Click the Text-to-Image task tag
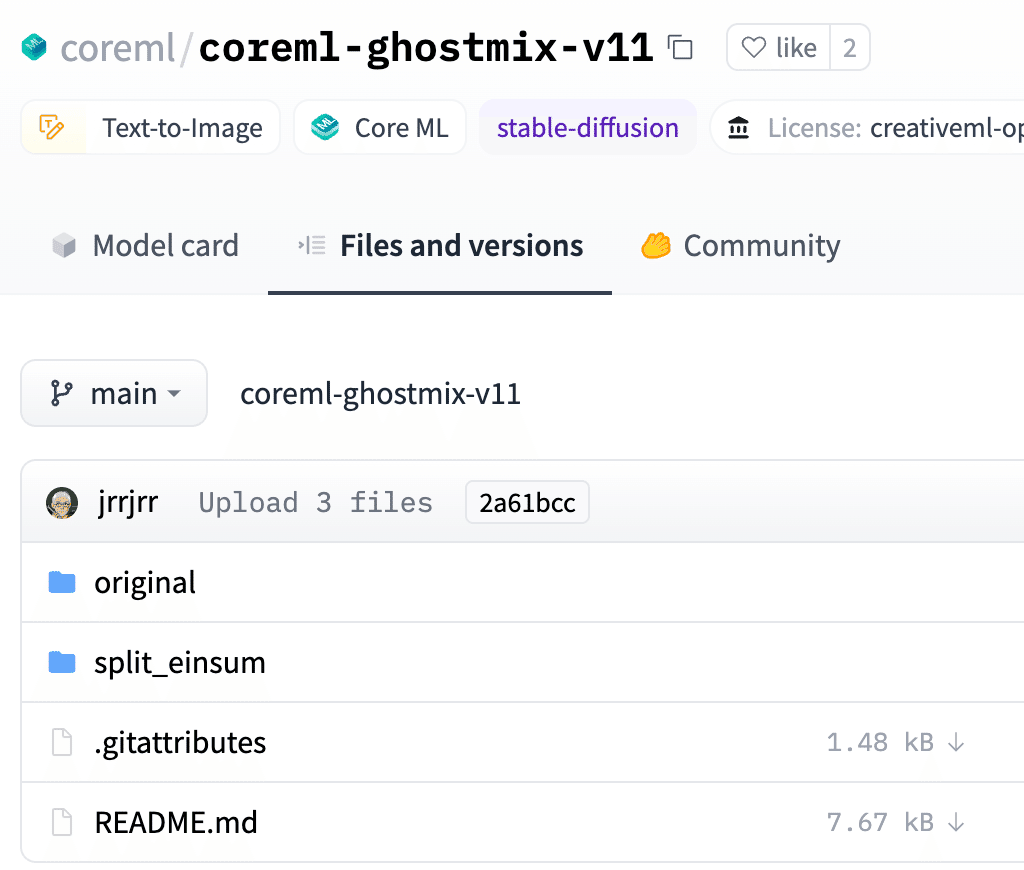The height and width of the screenshot is (870, 1024). click(x=151, y=127)
